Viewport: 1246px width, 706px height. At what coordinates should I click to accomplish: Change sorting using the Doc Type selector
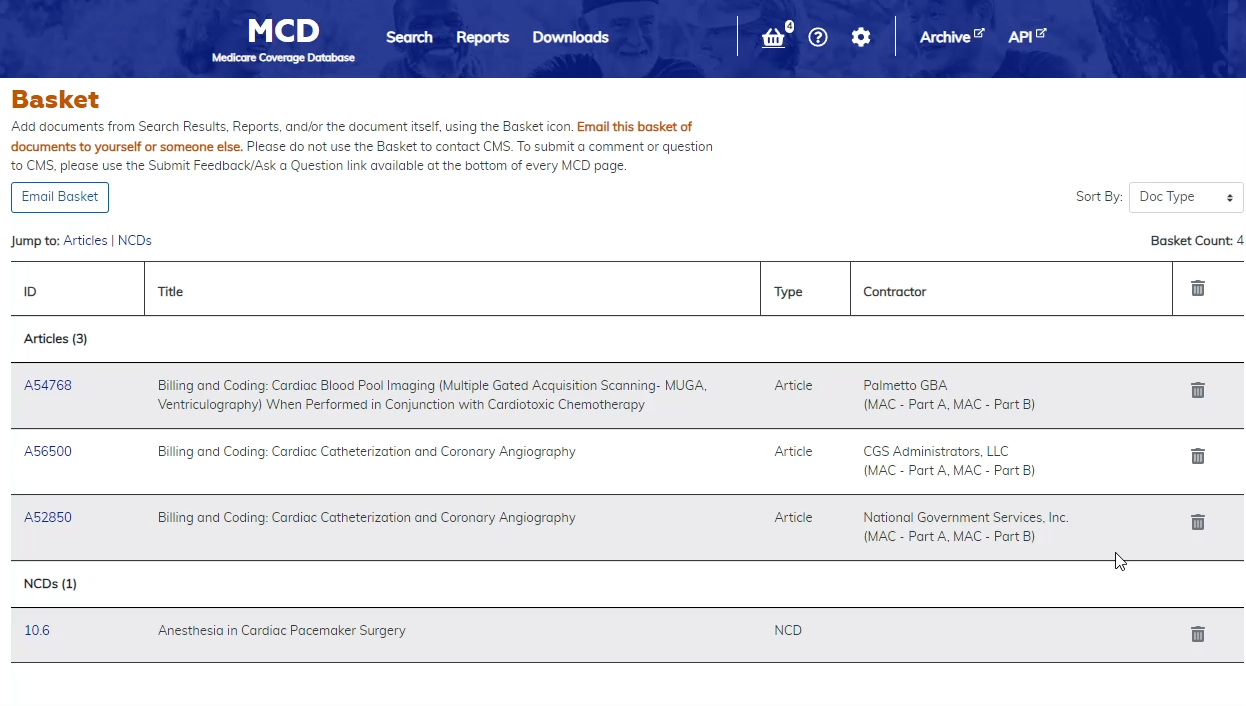click(x=1185, y=197)
